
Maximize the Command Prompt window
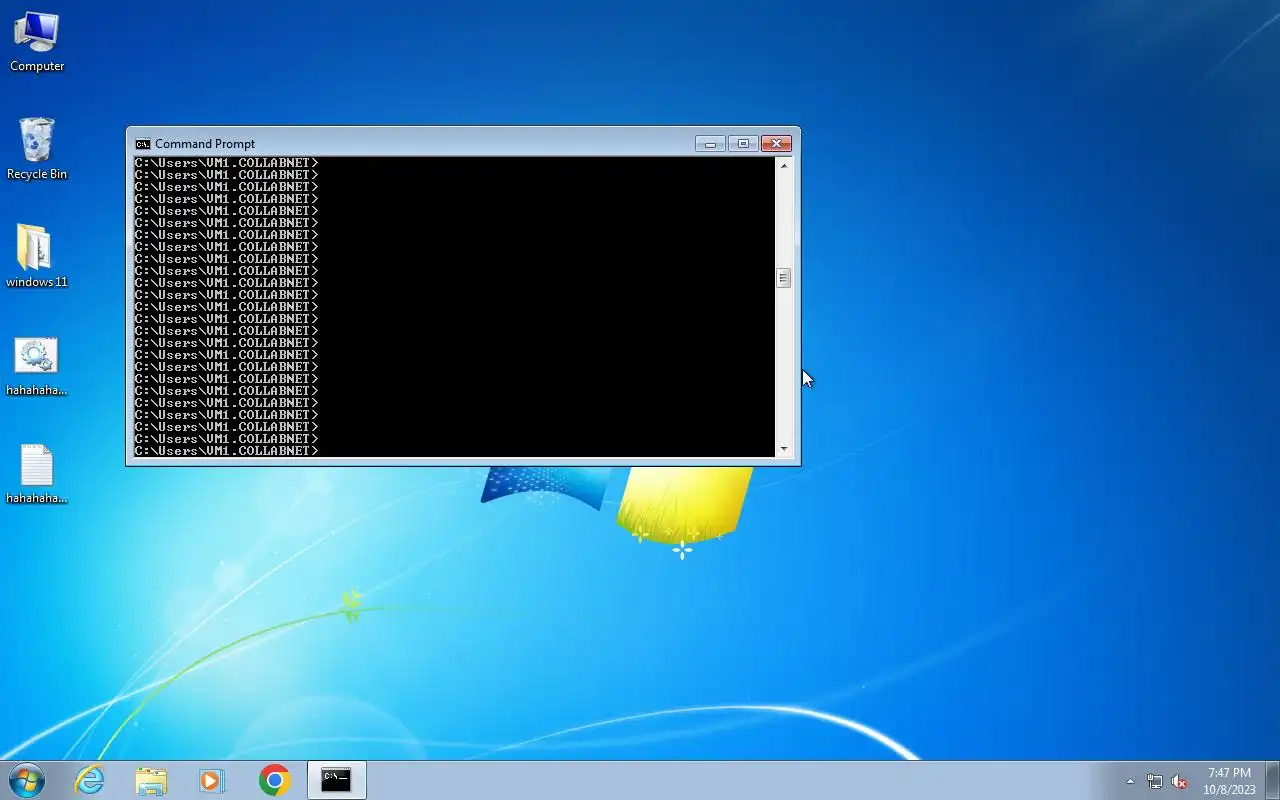[743, 144]
